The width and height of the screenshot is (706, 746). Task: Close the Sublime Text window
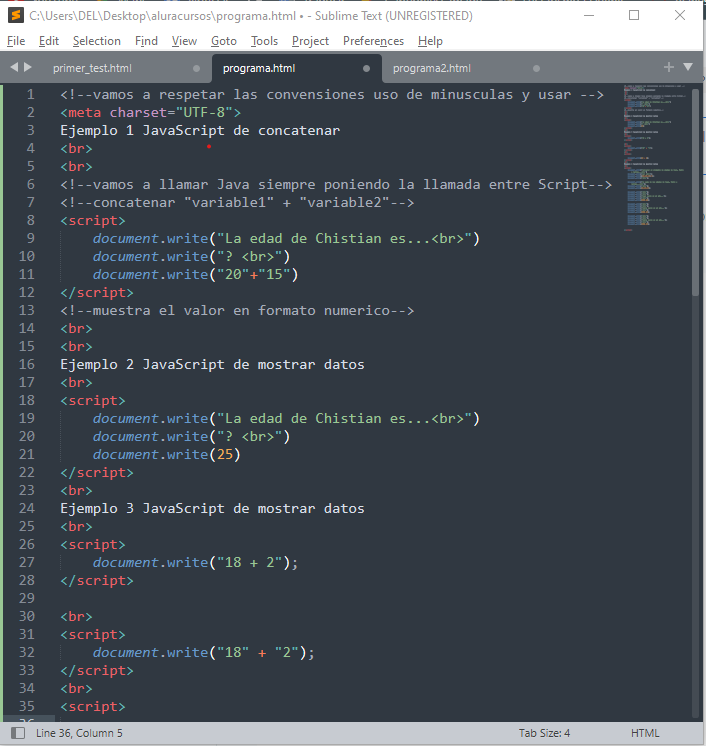(680, 15)
